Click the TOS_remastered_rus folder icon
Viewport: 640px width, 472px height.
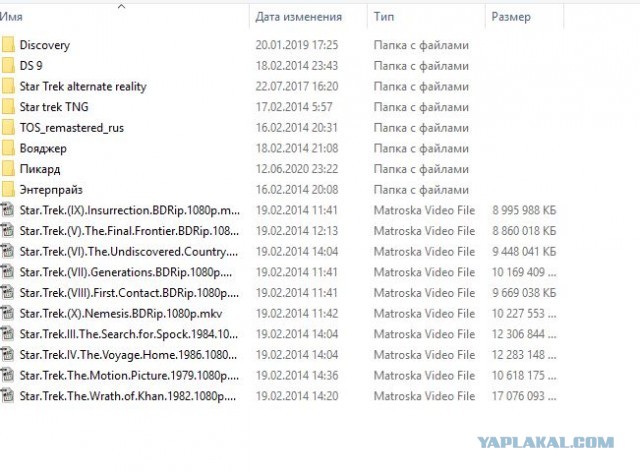pos(8,127)
